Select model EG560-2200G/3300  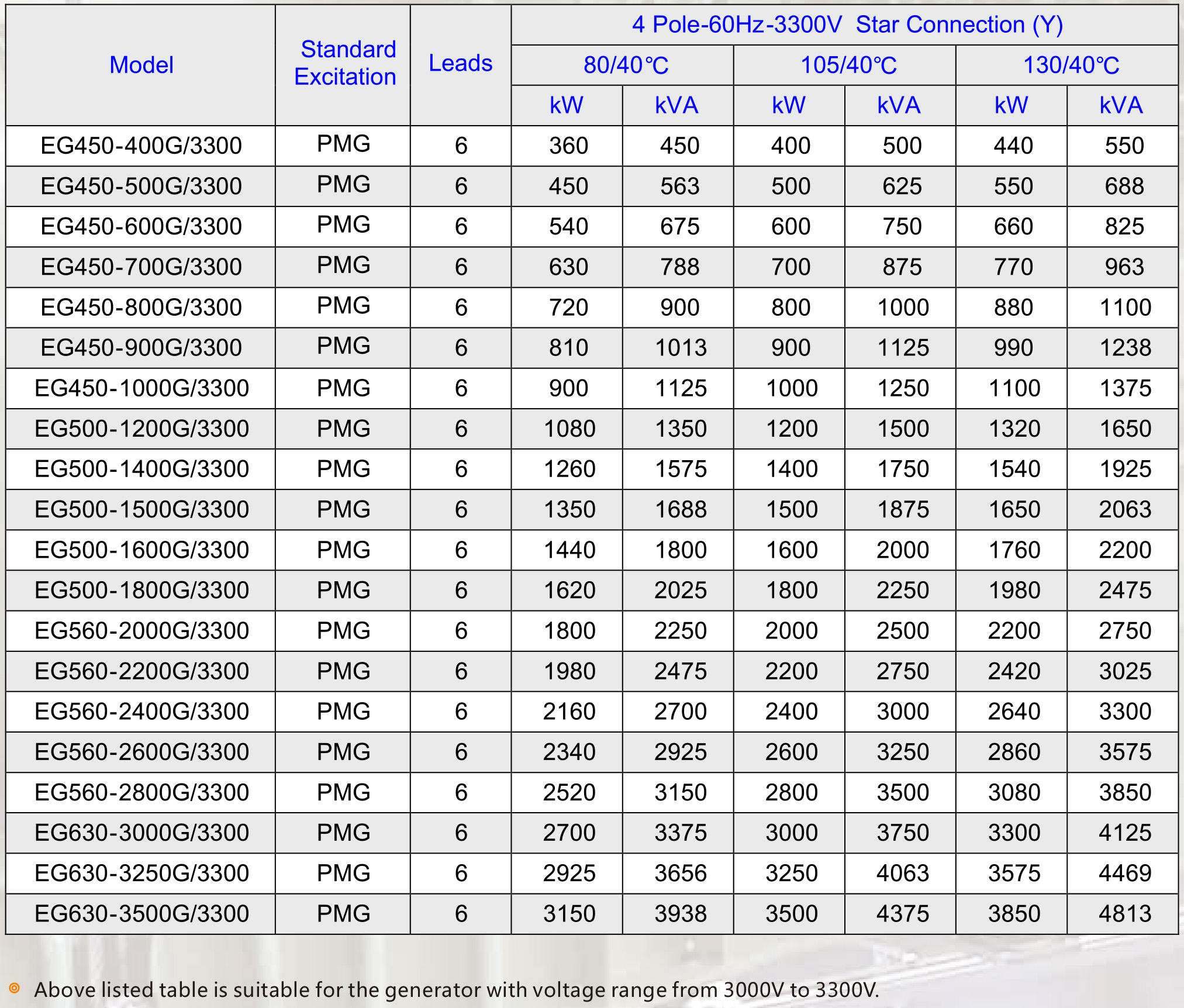point(141,671)
